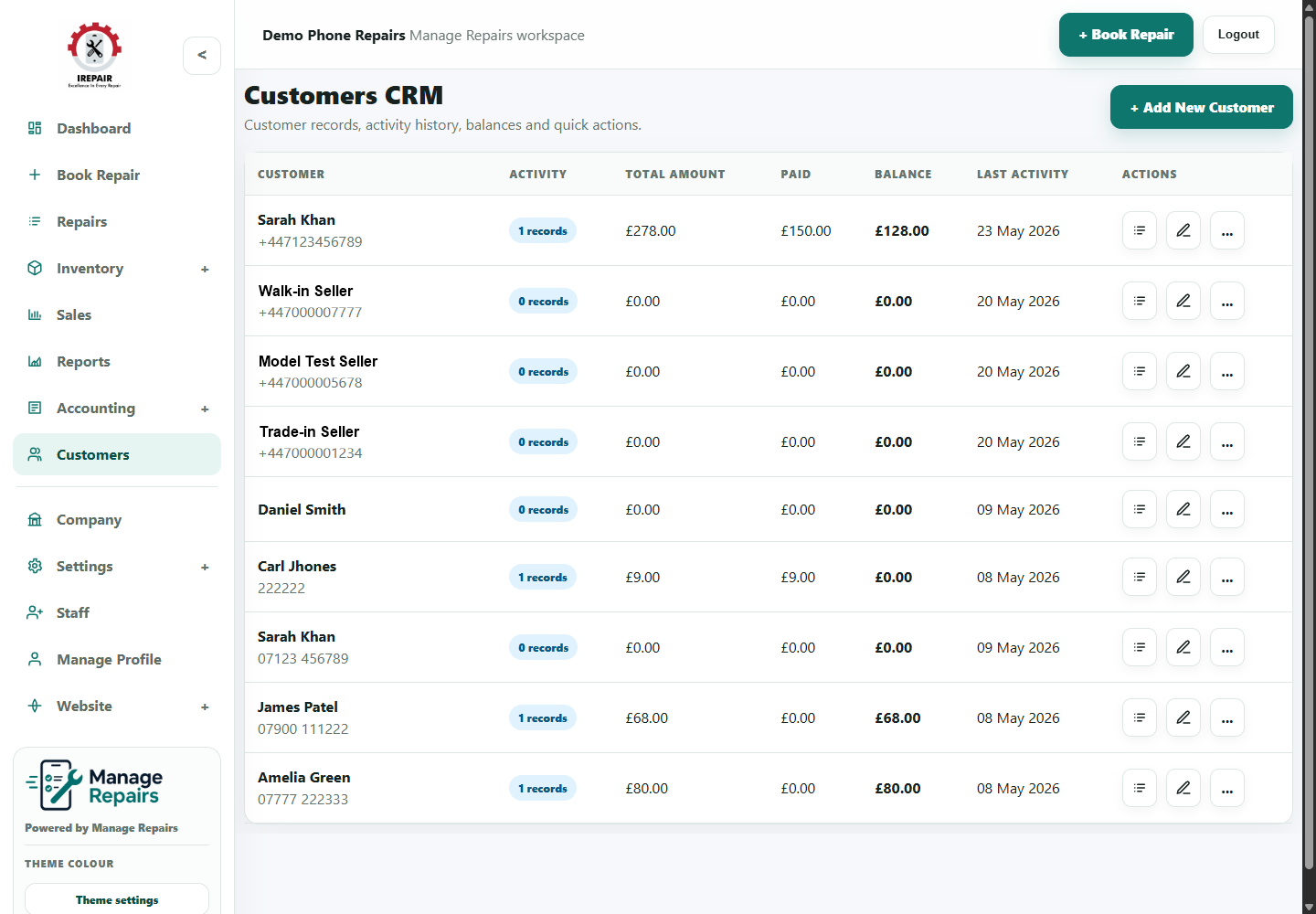1316x914 pixels.
Task: Select the £68.00 balance for James Patel
Action: [x=897, y=718]
